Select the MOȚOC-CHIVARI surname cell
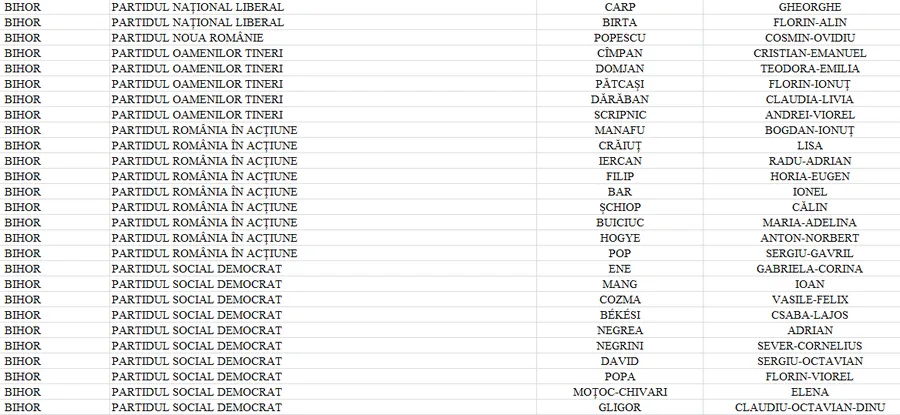The image size is (900, 415). click(619, 392)
